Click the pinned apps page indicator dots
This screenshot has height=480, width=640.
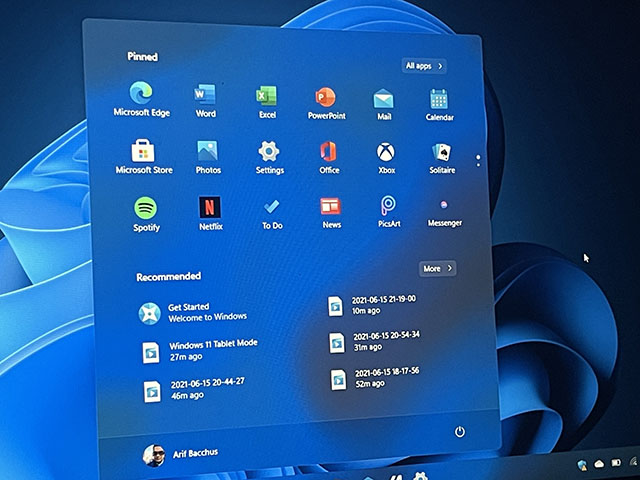478,160
